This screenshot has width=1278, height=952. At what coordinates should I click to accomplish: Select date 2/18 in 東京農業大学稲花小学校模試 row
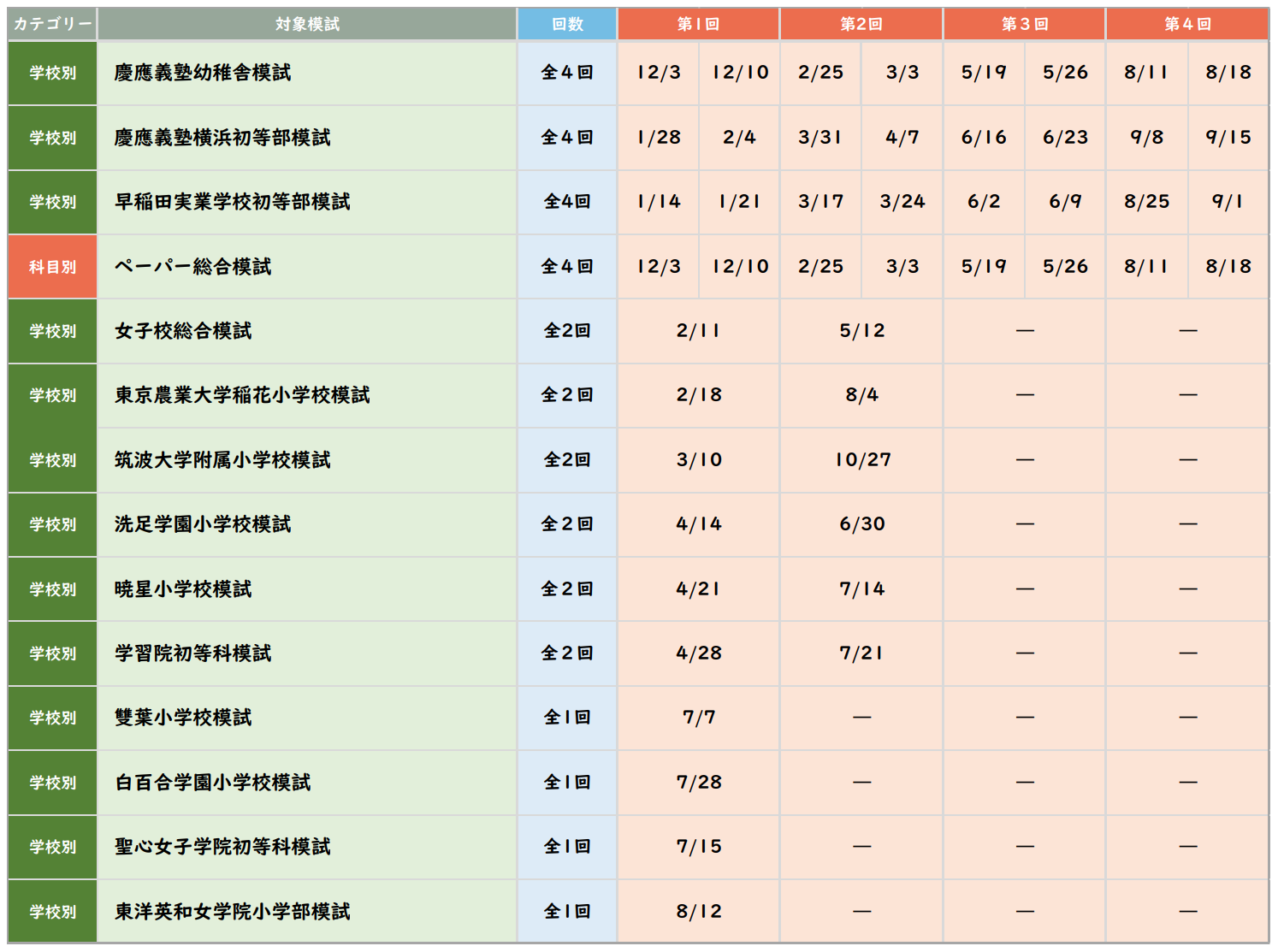(699, 395)
